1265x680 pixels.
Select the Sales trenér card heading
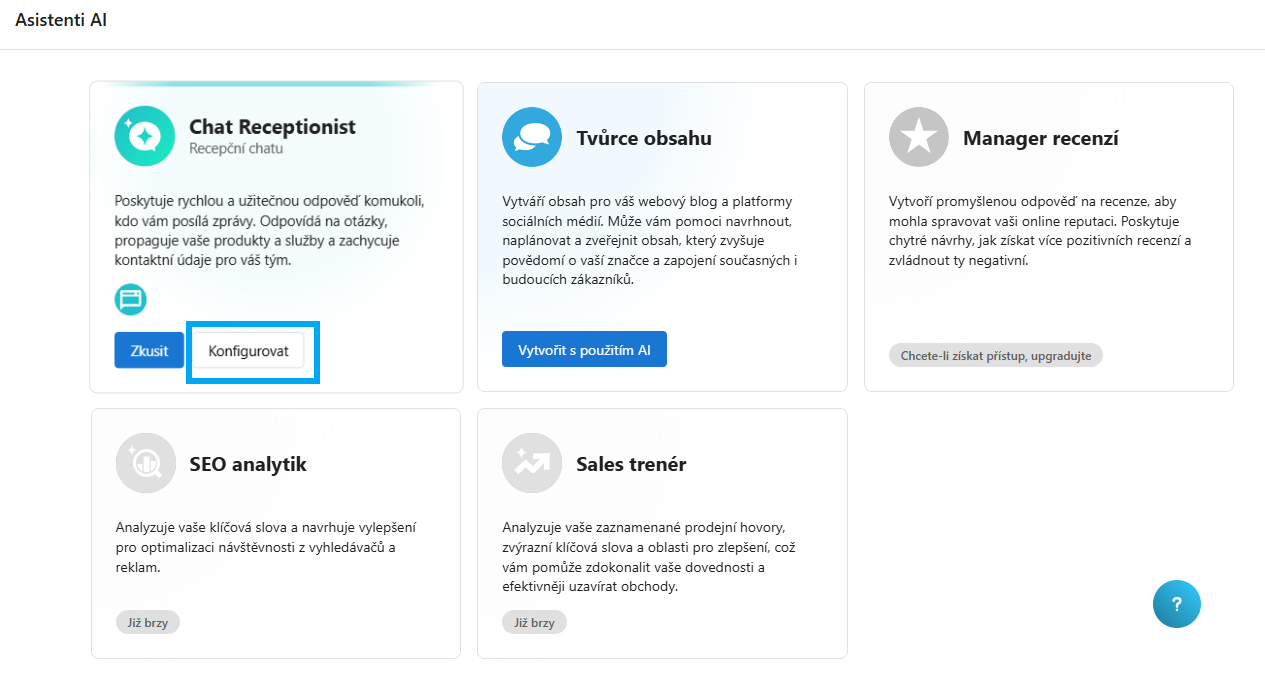click(x=631, y=464)
